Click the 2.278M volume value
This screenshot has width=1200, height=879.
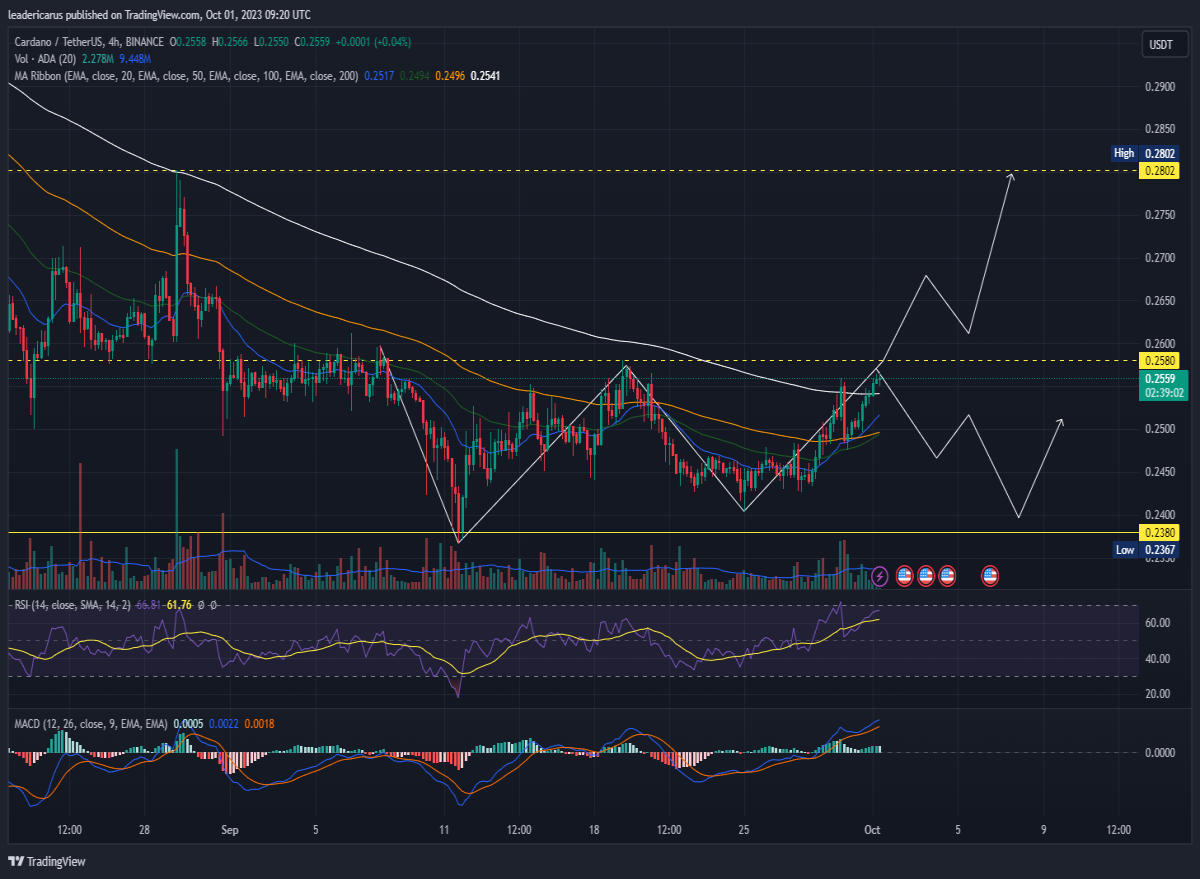click(99, 59)
